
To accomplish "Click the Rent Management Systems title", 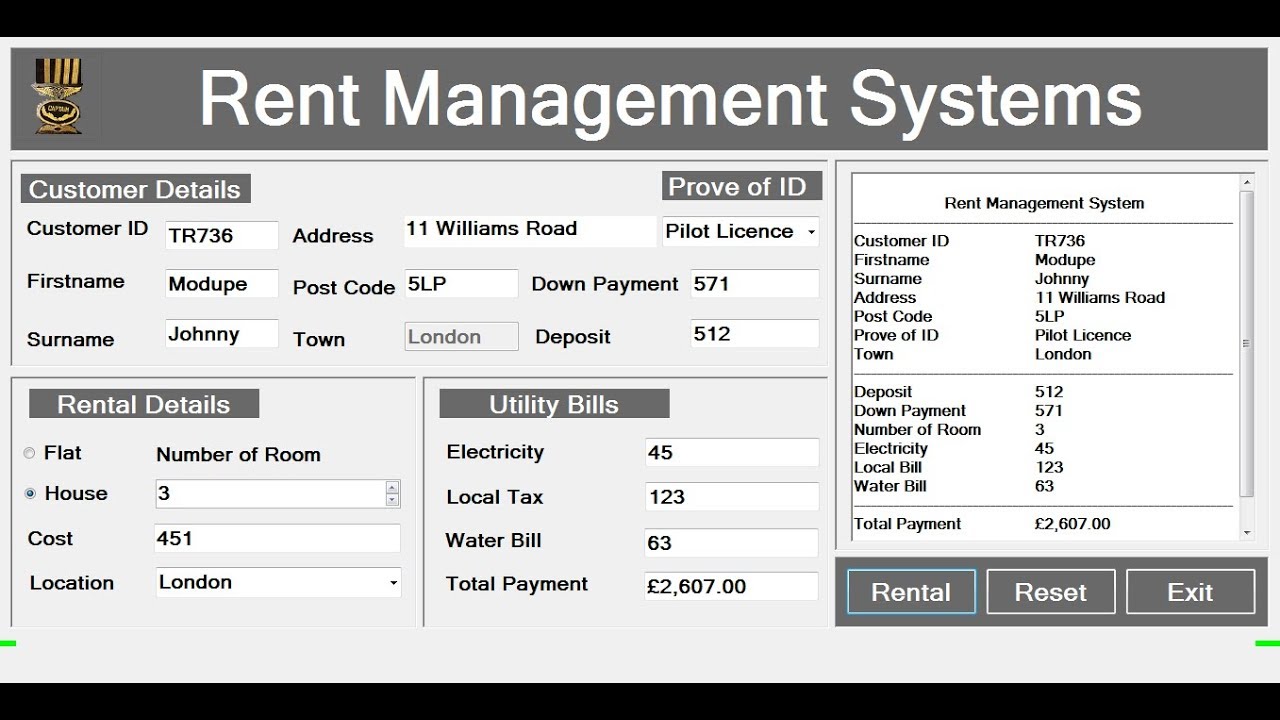I will (x=670, y=98).
